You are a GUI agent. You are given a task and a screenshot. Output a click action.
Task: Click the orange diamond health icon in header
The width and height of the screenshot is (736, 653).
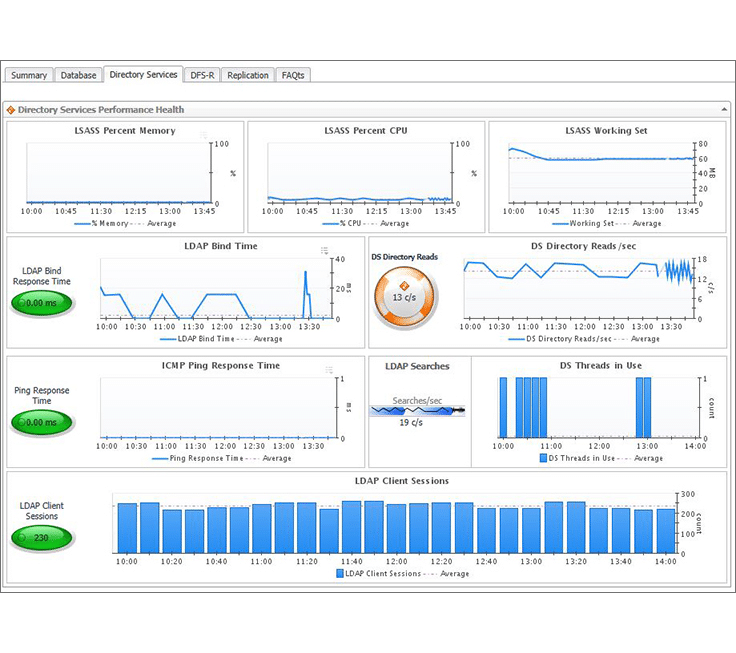(x=11, y=110)
